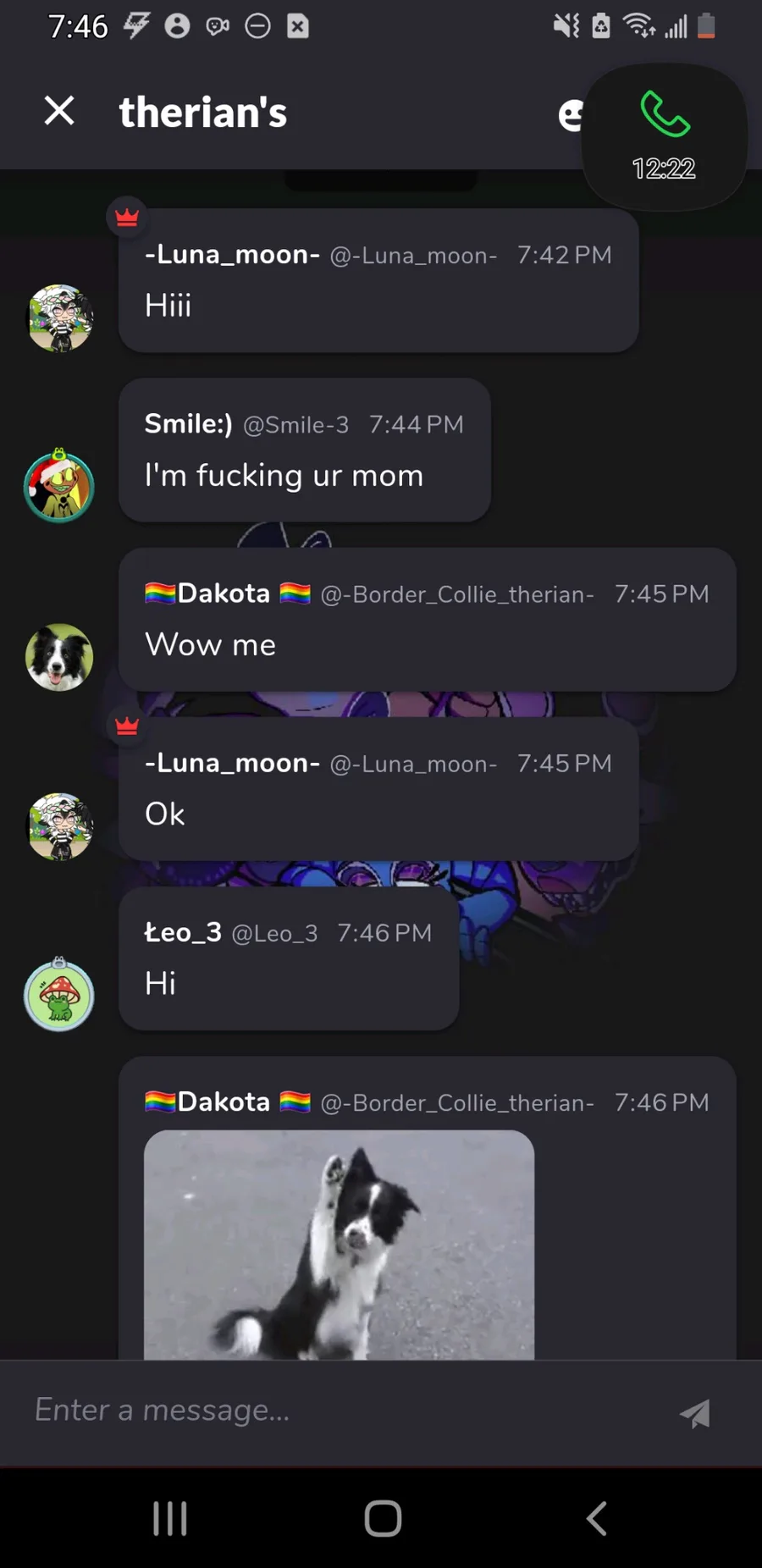This screenshot has width=762, height=1568.
Task: Open the border collie GIF image
Action: (x=339, y=1245)
